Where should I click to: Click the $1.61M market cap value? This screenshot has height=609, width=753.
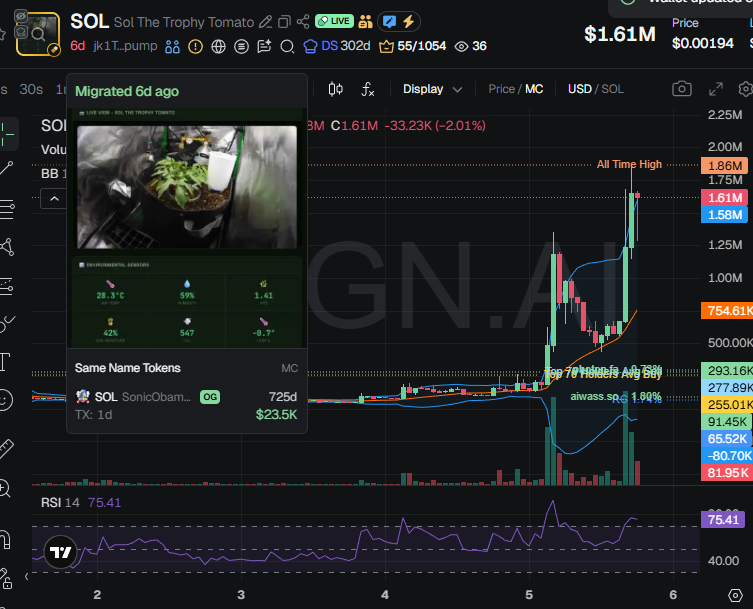click(x=619, y=34)
